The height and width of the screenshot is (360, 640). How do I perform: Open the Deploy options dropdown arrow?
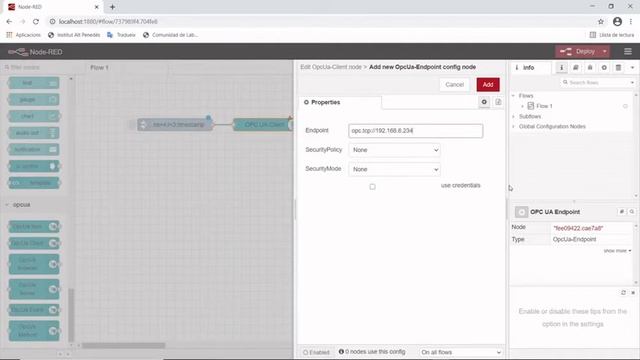coord(605,51)
